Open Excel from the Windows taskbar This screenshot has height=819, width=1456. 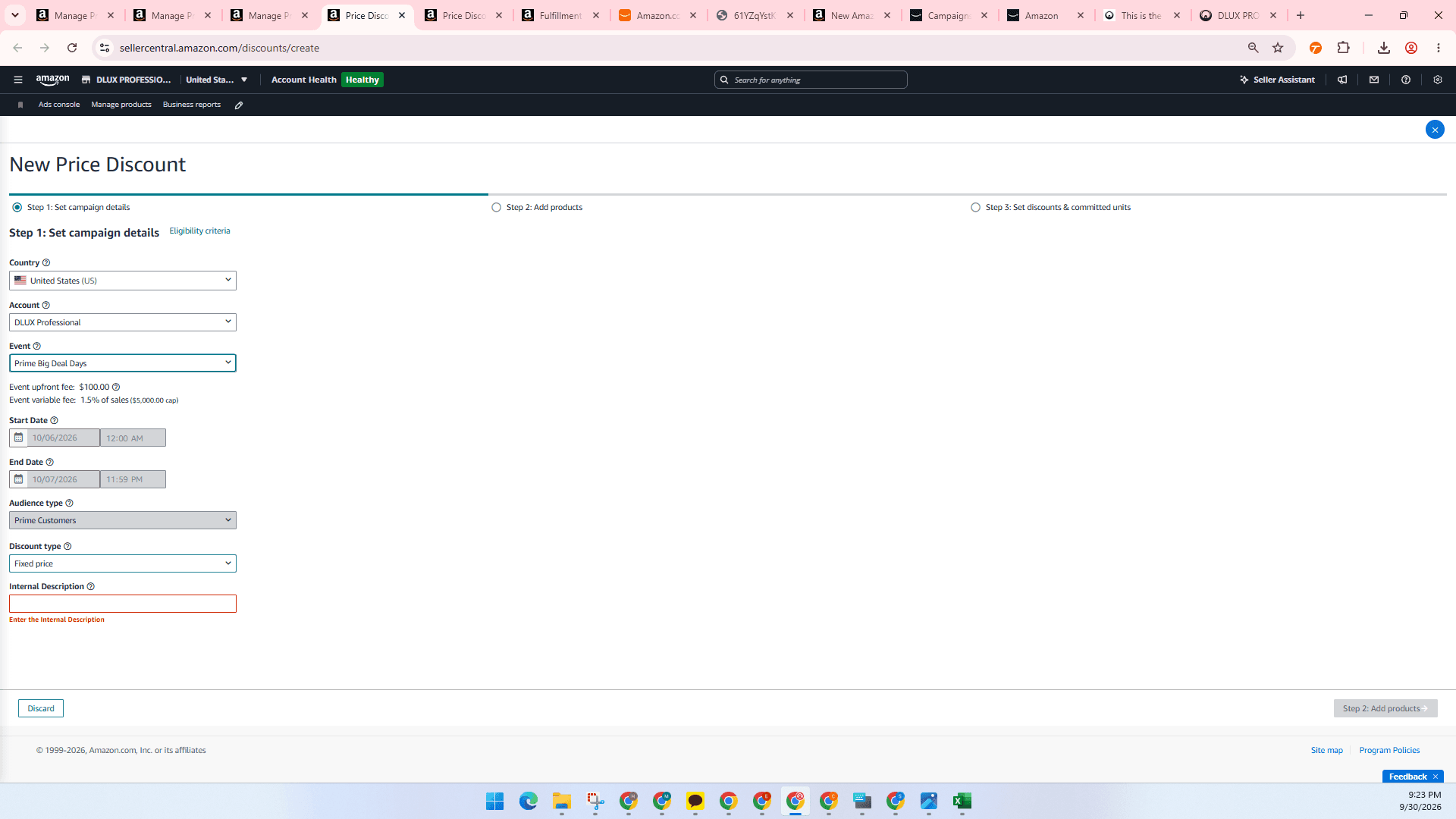click(962, 801)
